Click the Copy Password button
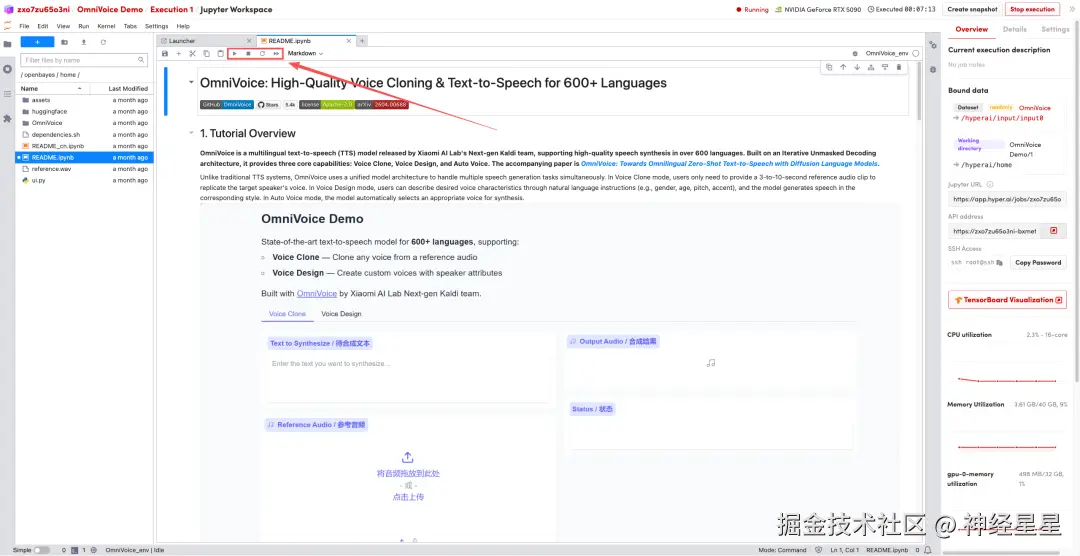1080x556 pixels. 1038,262
